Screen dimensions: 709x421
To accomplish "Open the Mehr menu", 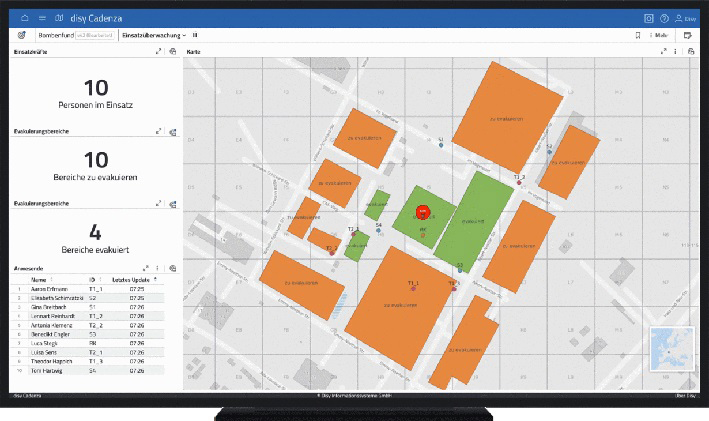I will pyautogui.click(x=659, y=35).
